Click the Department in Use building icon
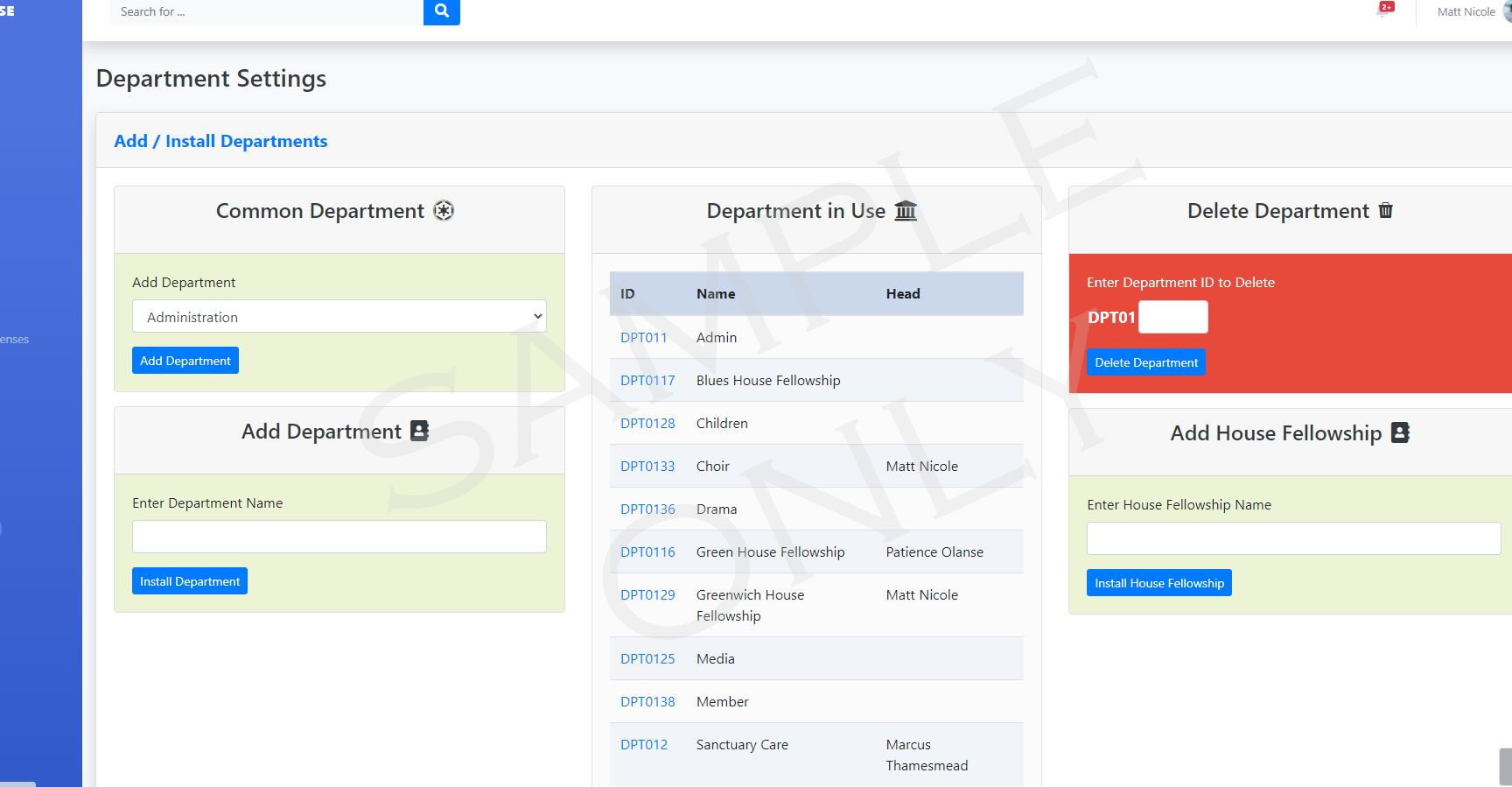Image resolution: width=1512 pixels, height=787 pixels. click(906, 211)
